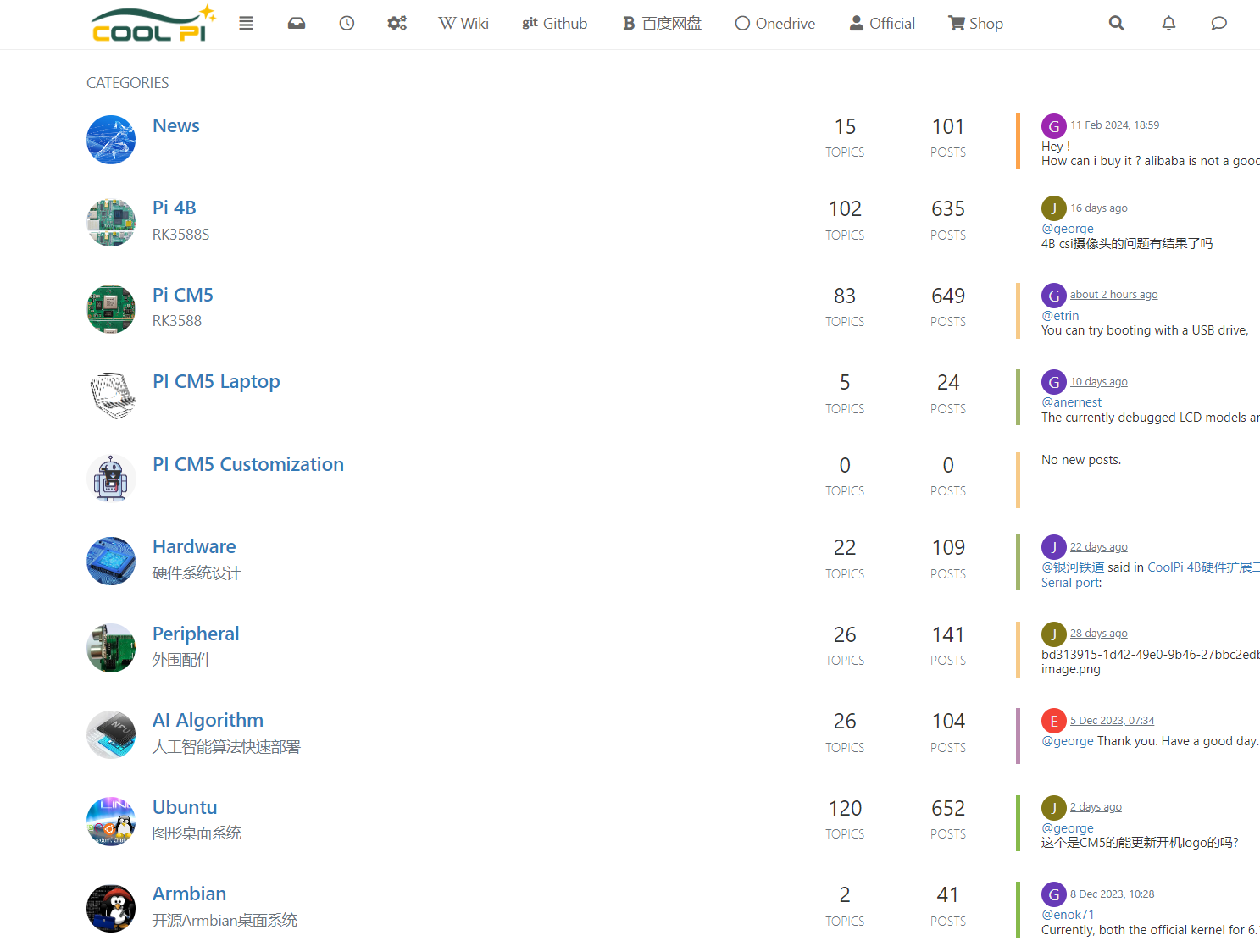Image resolution: width=1260 pixels, height=952 pixels.
Task: Open the about 2 hours ago timestamp
Action: click(x=1113, y=295)
